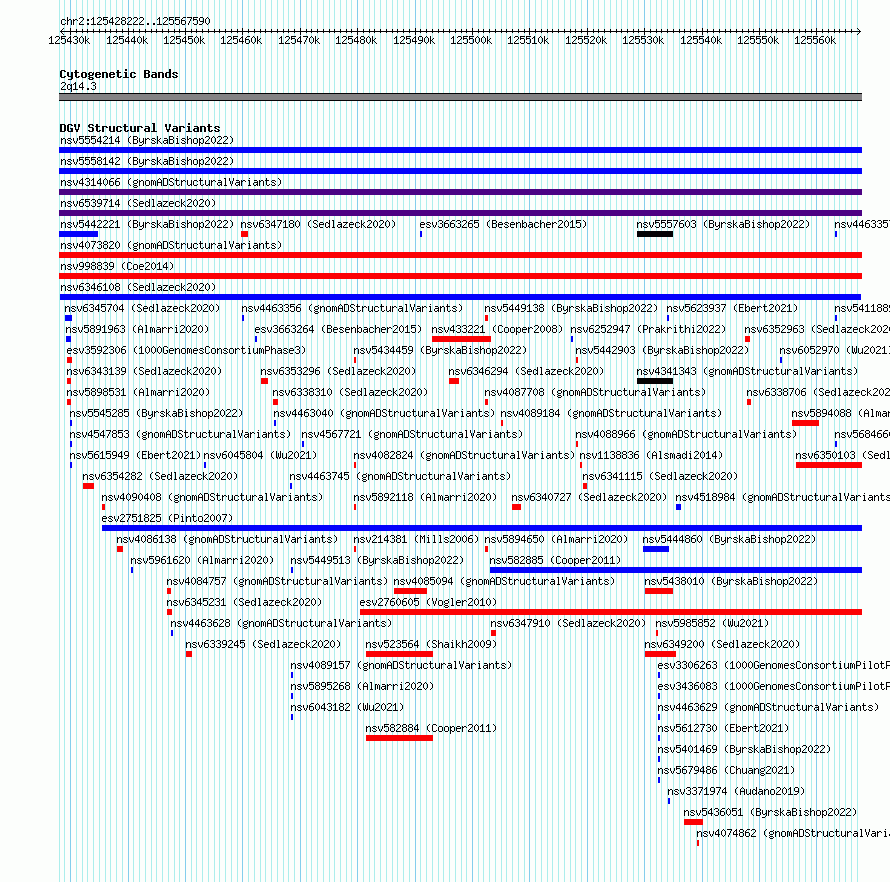Click nsv5985852 (Wu2021) label
Image resolution: width=890 pixels, height=882 pixels.
point(712,623)
